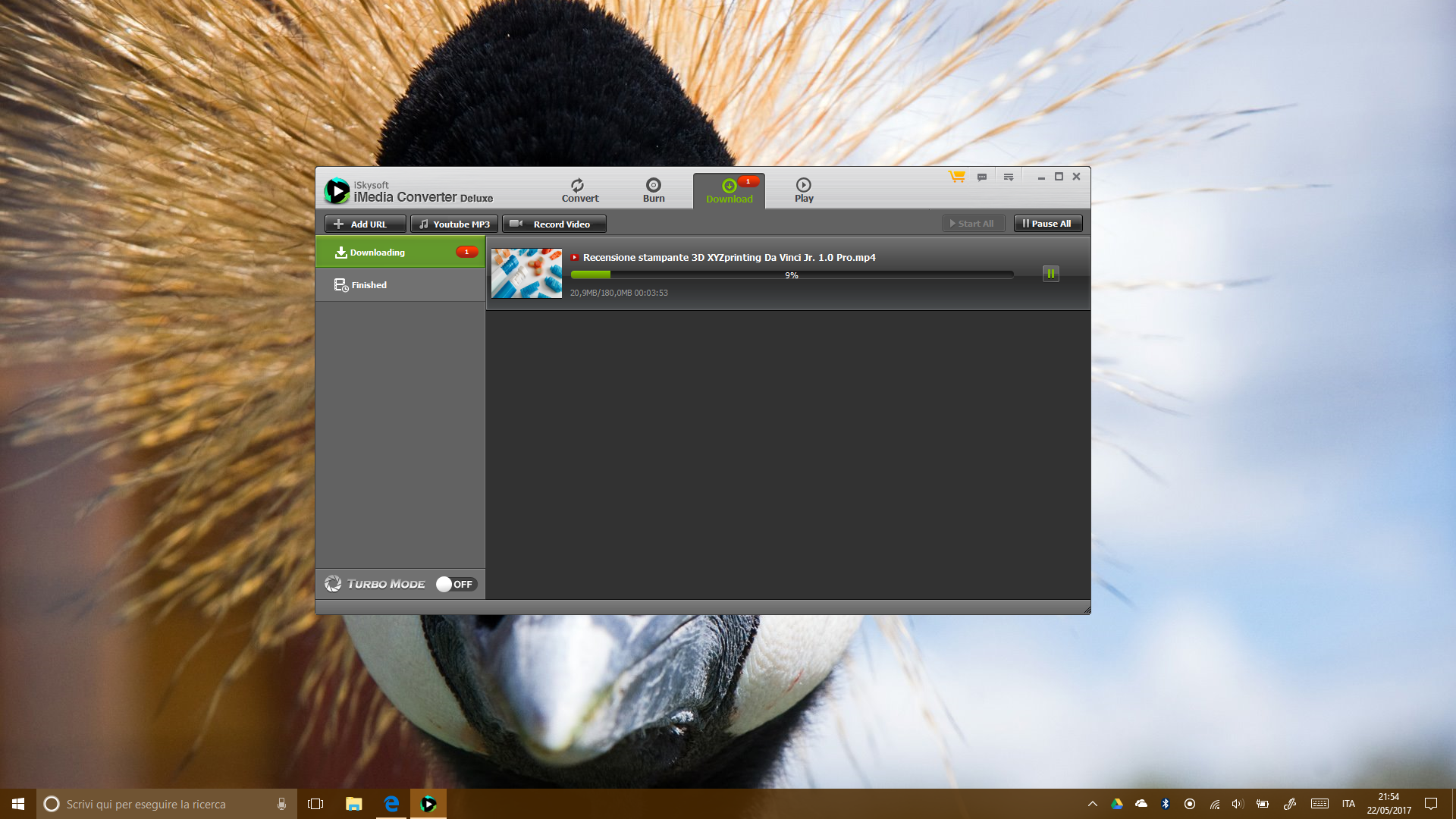Toggle Turbo Mode switch on

[x=456, y=584]
